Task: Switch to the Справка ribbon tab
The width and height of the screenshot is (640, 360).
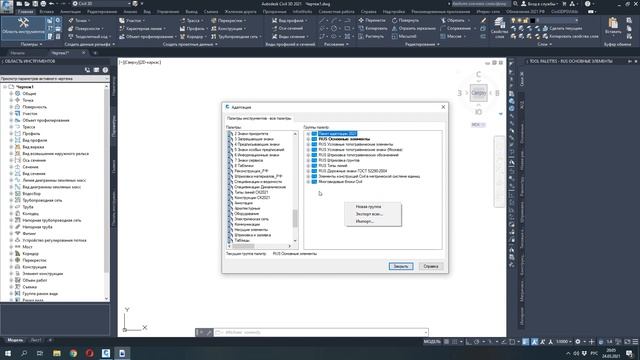Action: (x=368, y=12)
